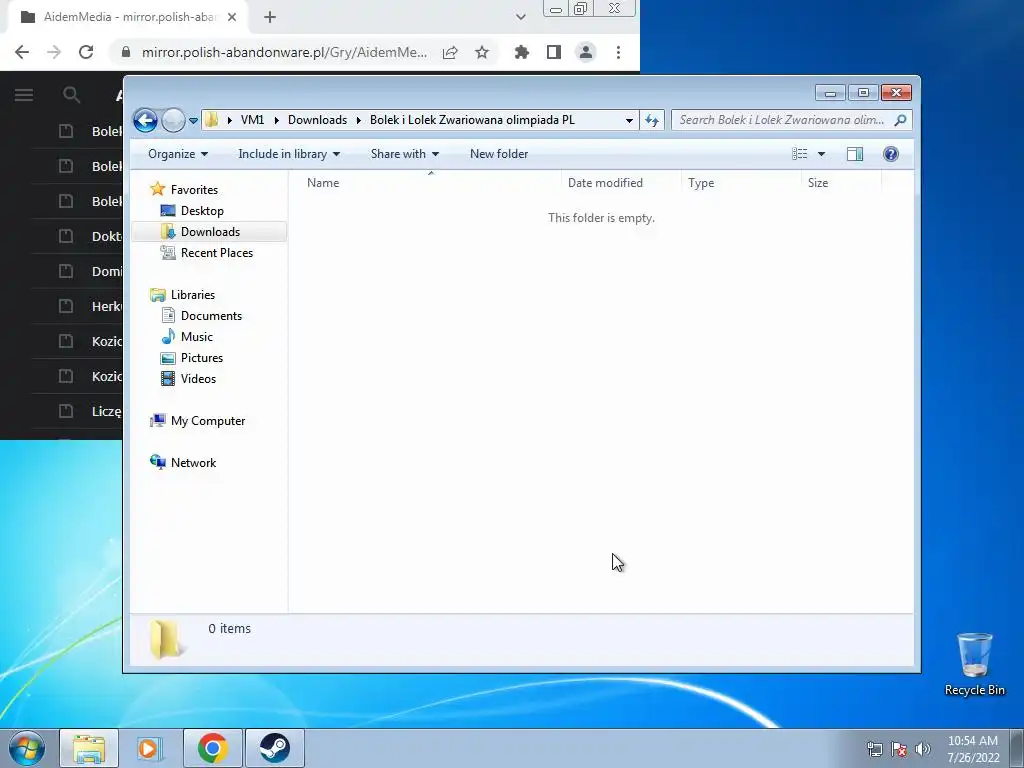The height and width of the screenshot is (768, 1024).
Task: Select My Computer in navigation pane
Action: click(x=208, y=421)
